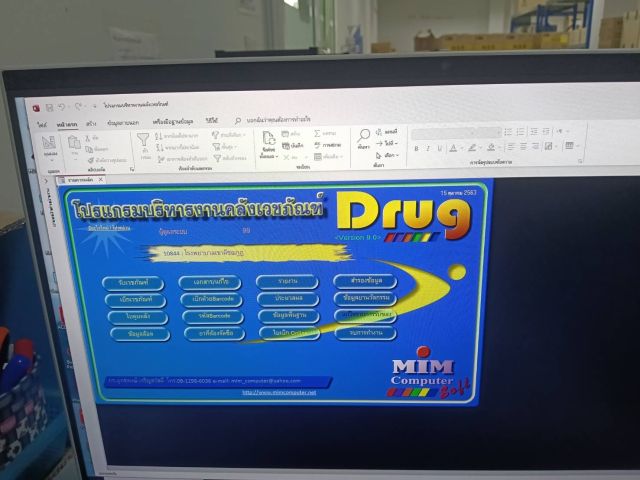This screenshot has width=640, height=480.
Task: Click the เบิกด้วยBarcode button
Action: click(211, 299)
